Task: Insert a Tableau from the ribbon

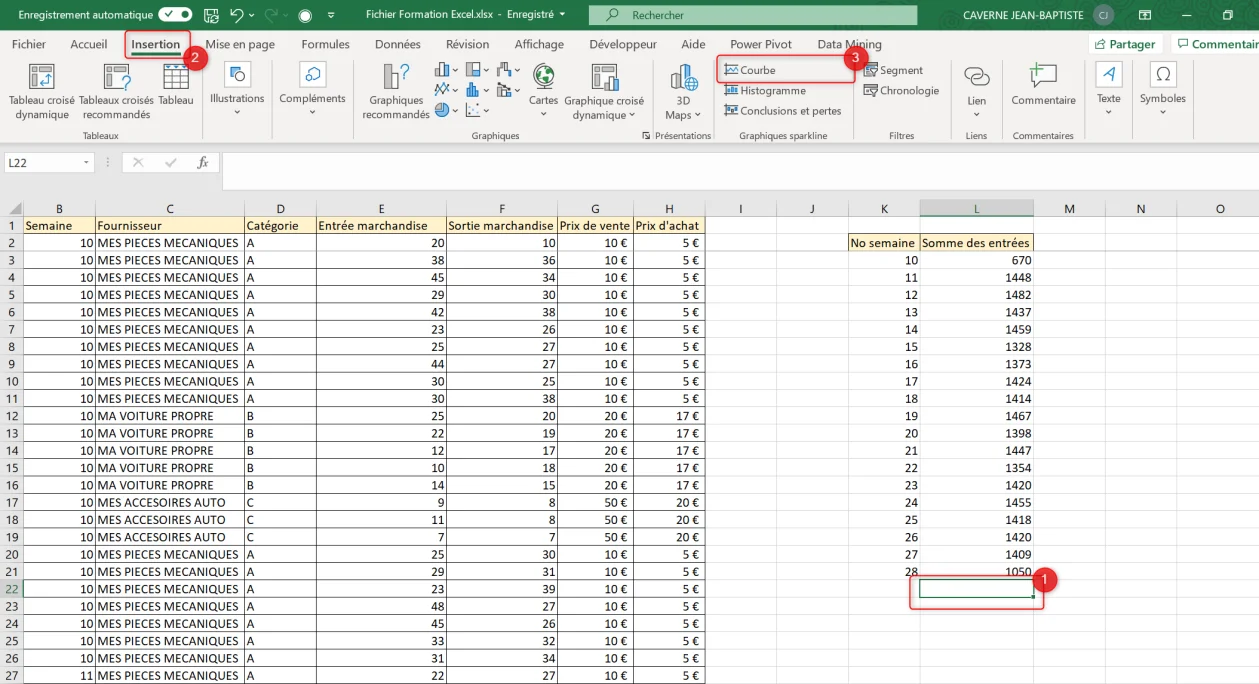Action: [176, 85]
